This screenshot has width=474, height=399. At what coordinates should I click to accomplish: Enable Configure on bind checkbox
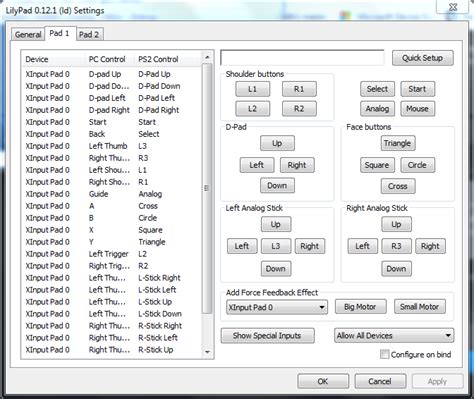click(x=384, y=354)
